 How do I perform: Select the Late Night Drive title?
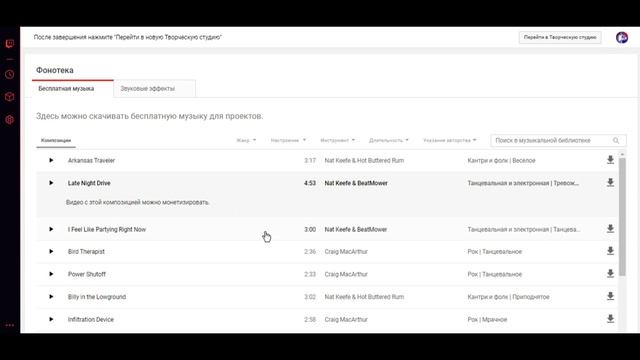point(89,183)
